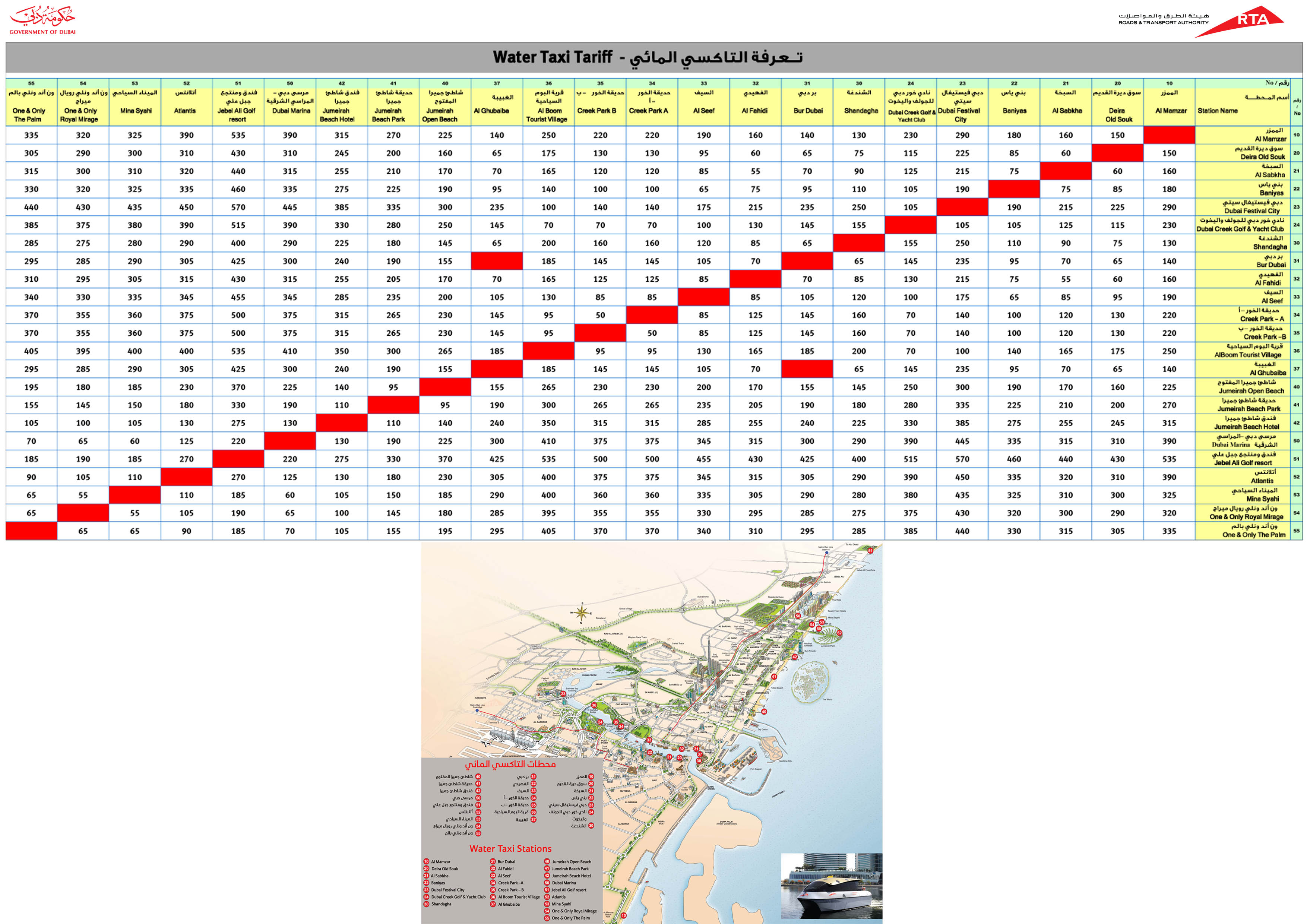Screen dimensions: 1307x924
Task: Click the red 40 badge beside legend Jumeirah Open Beach
Action: (547, 861)
